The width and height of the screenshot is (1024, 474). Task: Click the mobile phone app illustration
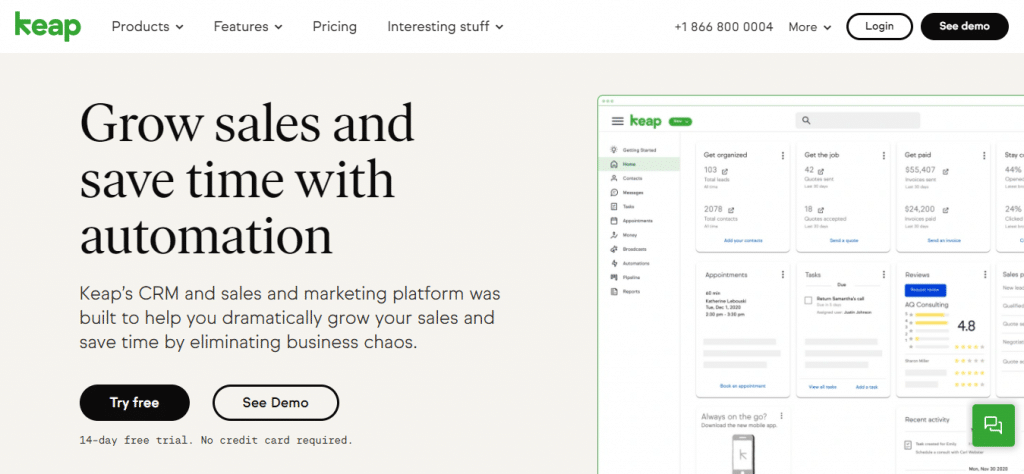click(x=744, y=454)
